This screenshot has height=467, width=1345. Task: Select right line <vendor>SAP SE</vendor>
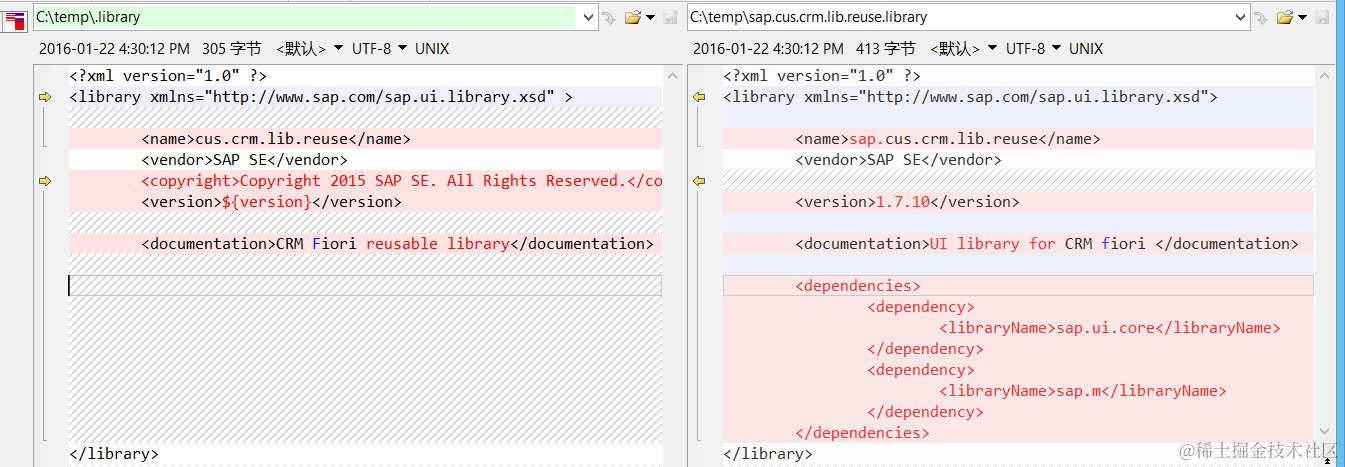(x=1018, y=160)
